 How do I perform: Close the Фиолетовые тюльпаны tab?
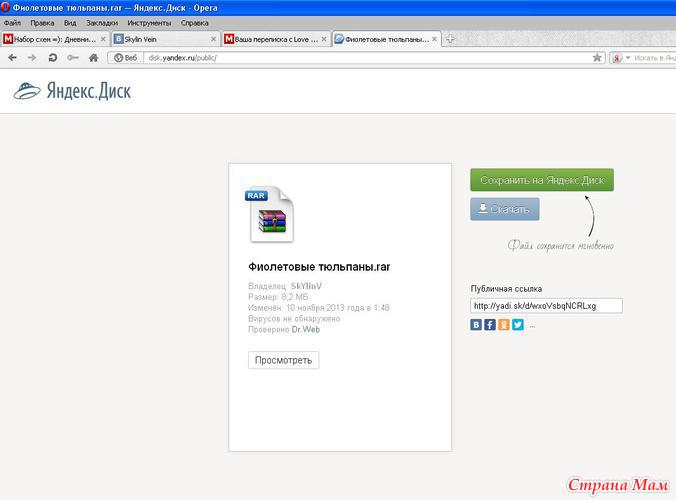[434, 39]
